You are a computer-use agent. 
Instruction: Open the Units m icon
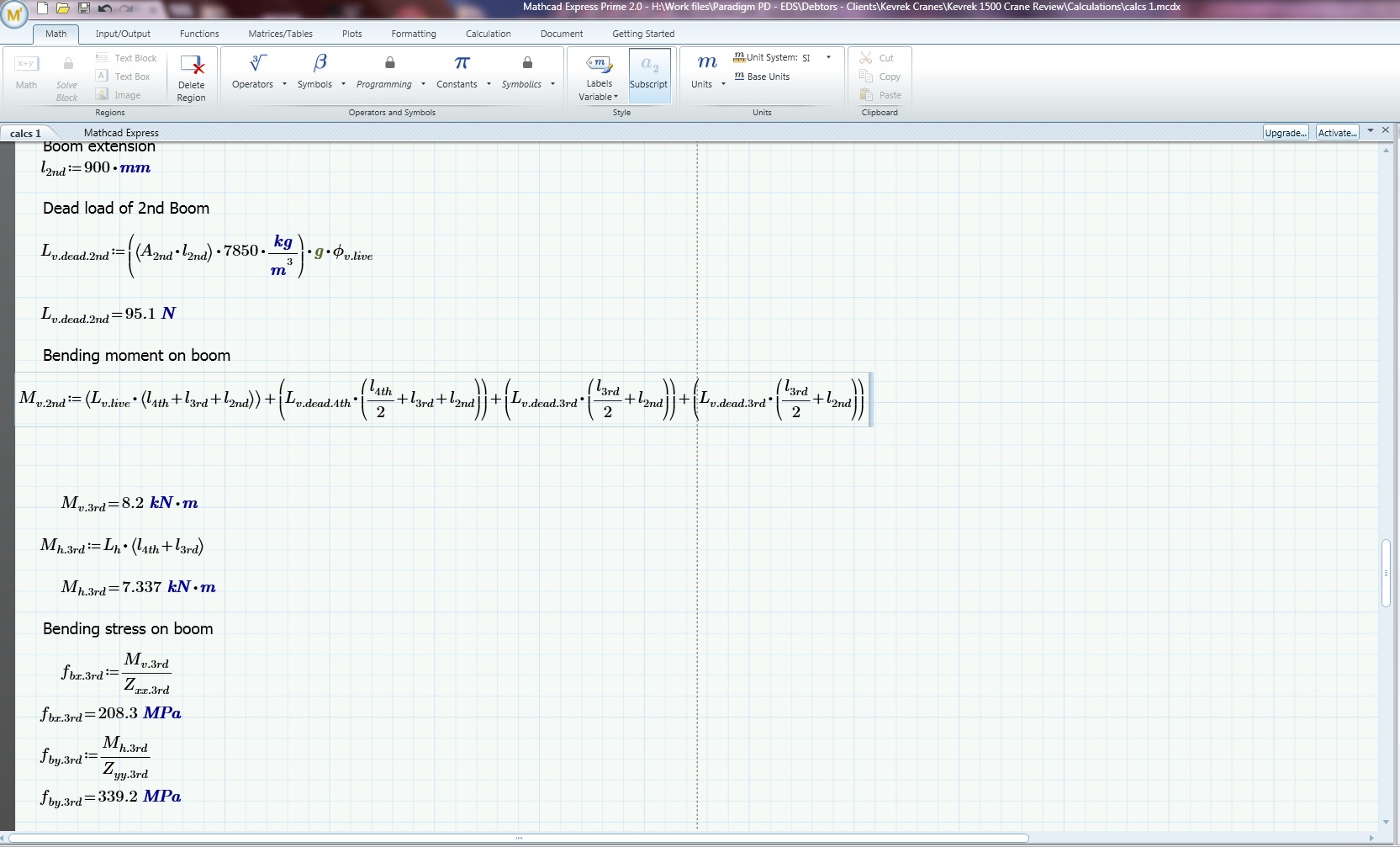click(707, 63)
